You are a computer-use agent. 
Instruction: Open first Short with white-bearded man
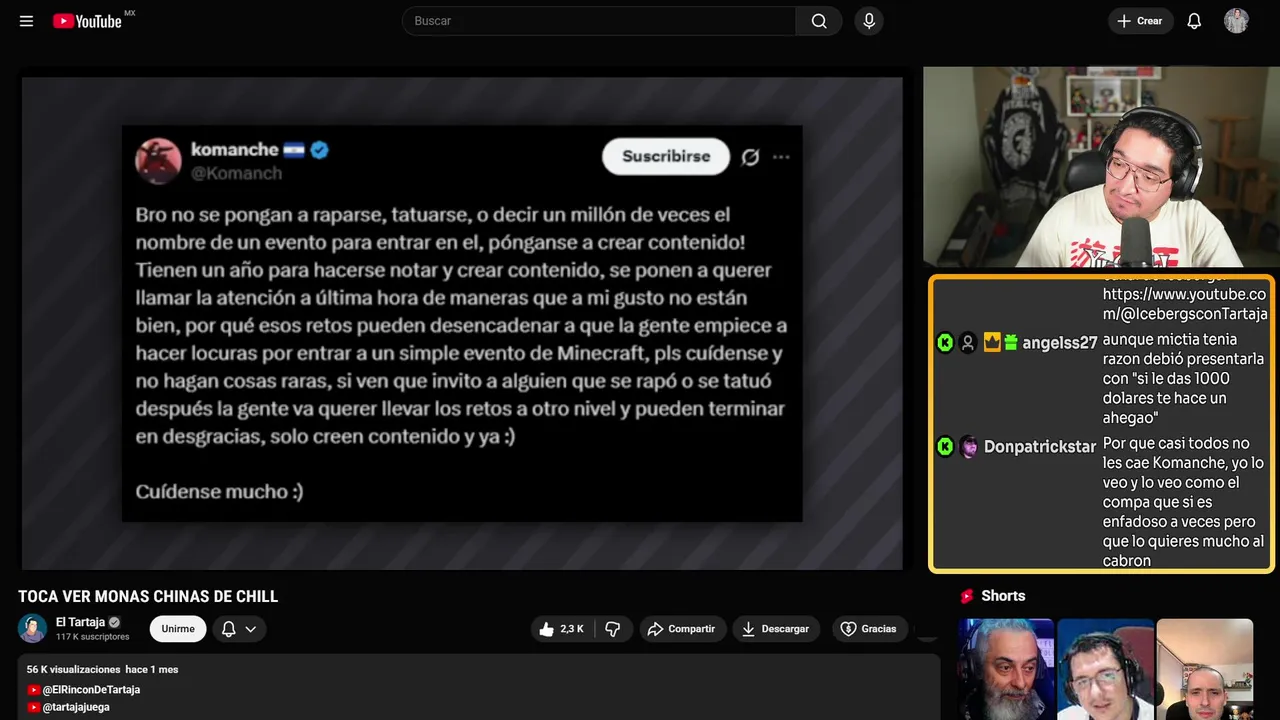1006,669
